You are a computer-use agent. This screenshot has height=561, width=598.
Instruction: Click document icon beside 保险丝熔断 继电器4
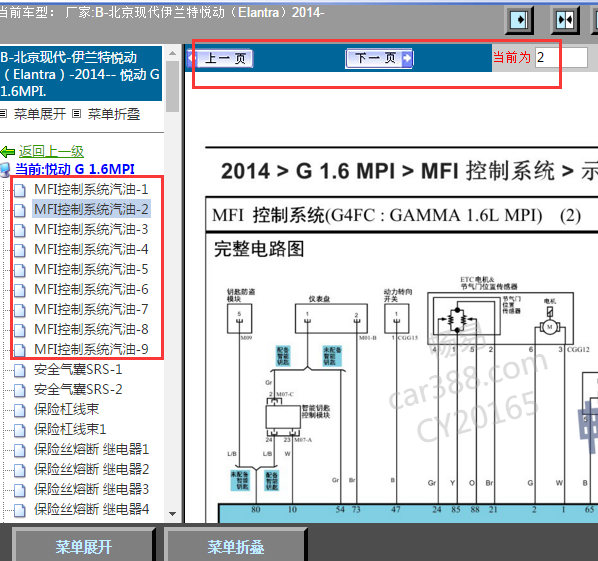(20, 510)
